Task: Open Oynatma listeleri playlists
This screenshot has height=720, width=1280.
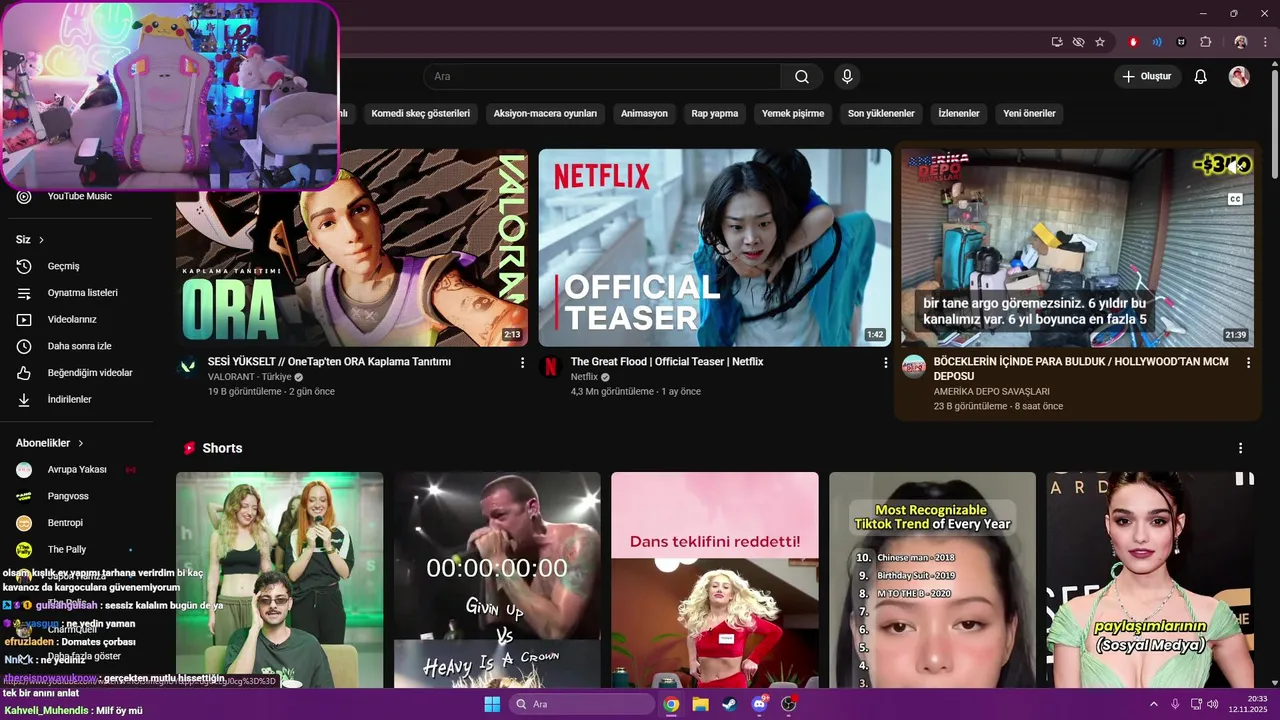Action: [x=80, y=293]
